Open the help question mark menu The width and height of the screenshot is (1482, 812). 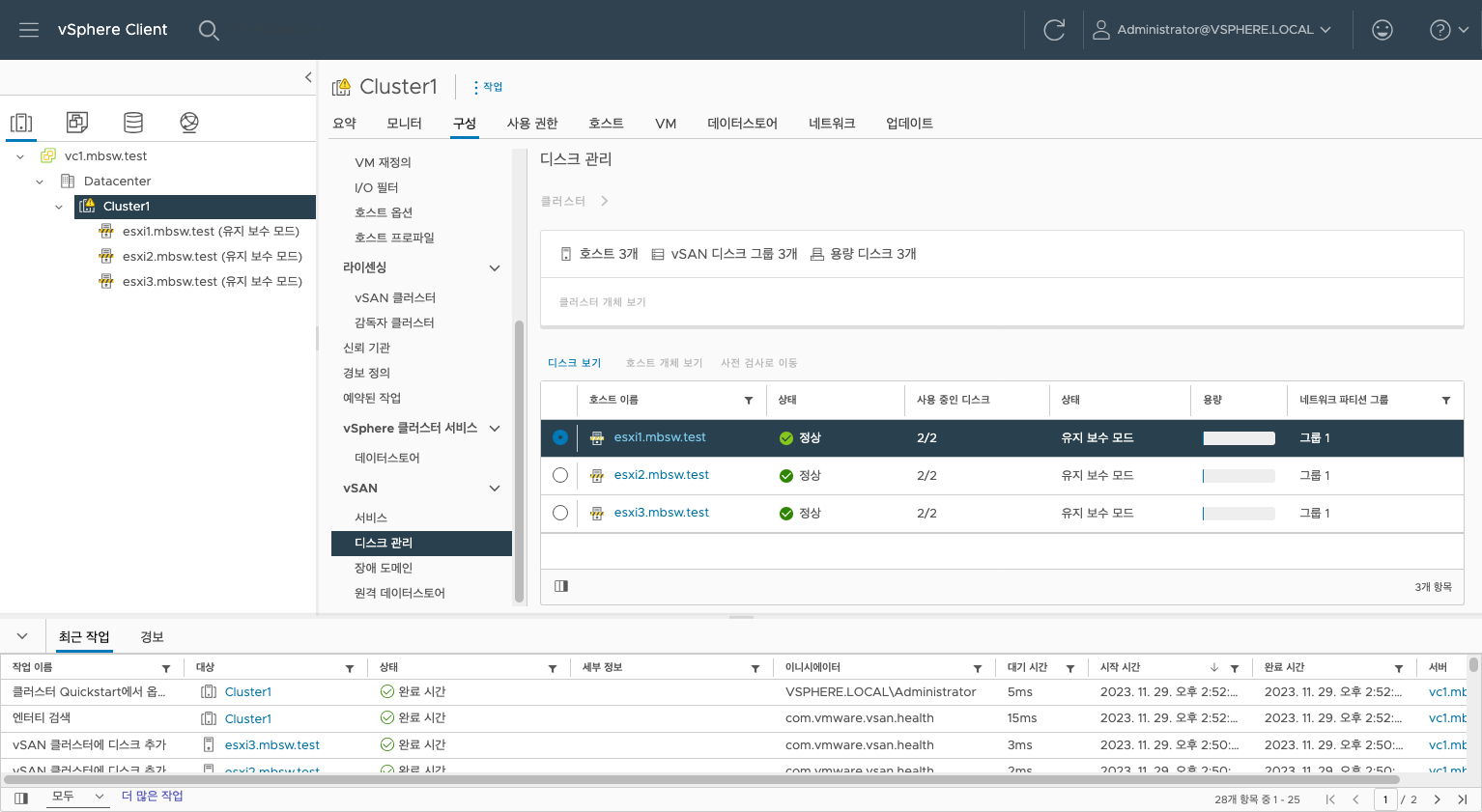1449,30
